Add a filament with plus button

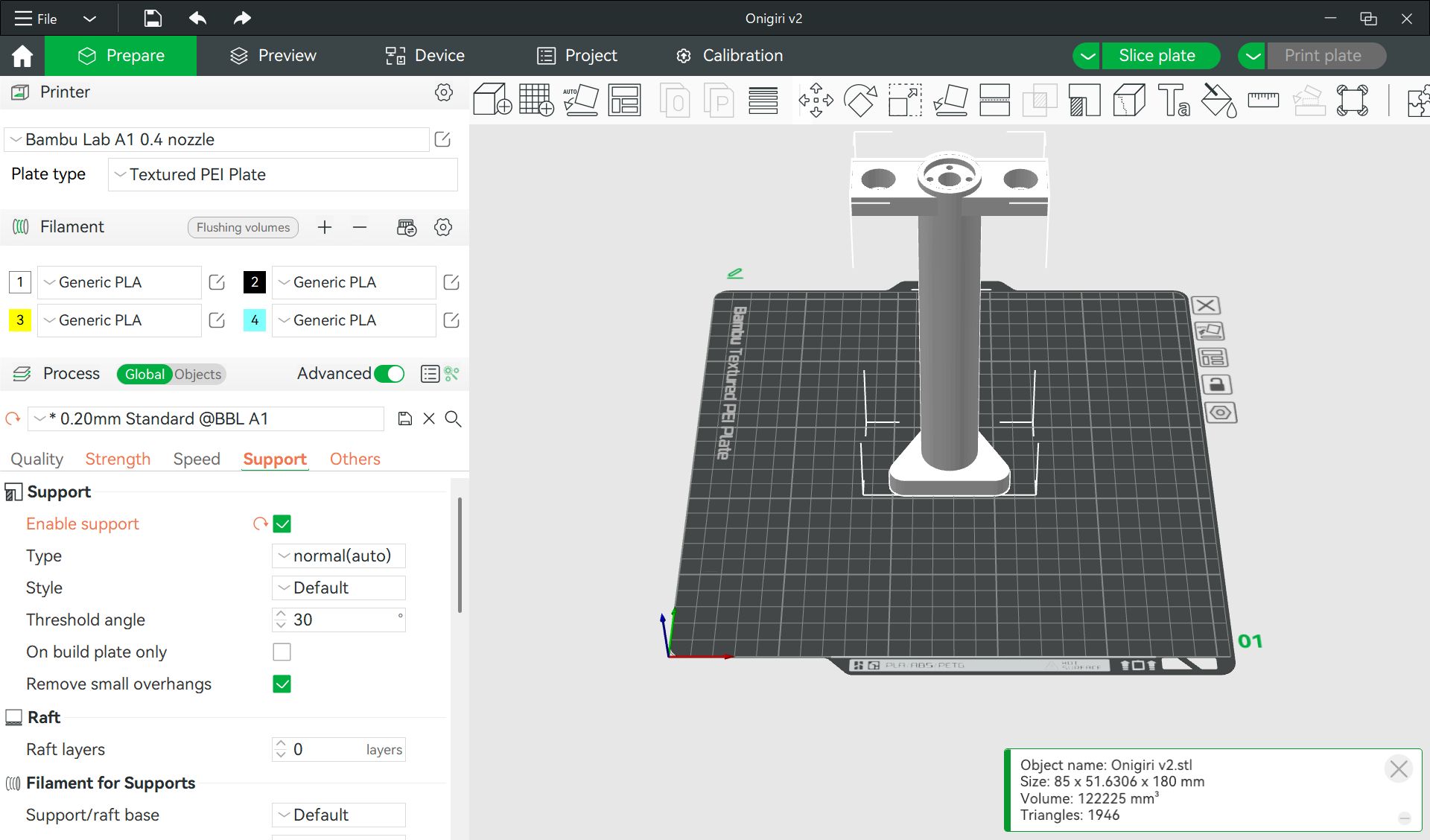(x=325, y=227)
